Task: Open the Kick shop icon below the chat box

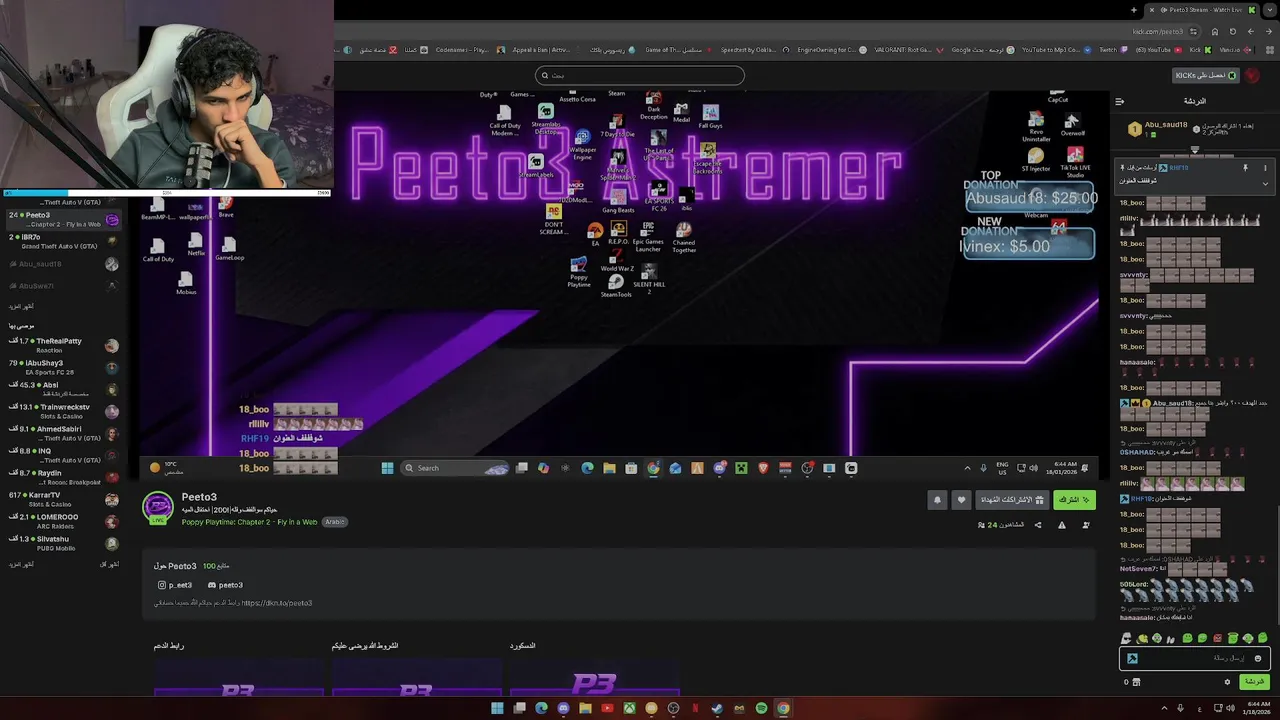Action: (1136, 682)
